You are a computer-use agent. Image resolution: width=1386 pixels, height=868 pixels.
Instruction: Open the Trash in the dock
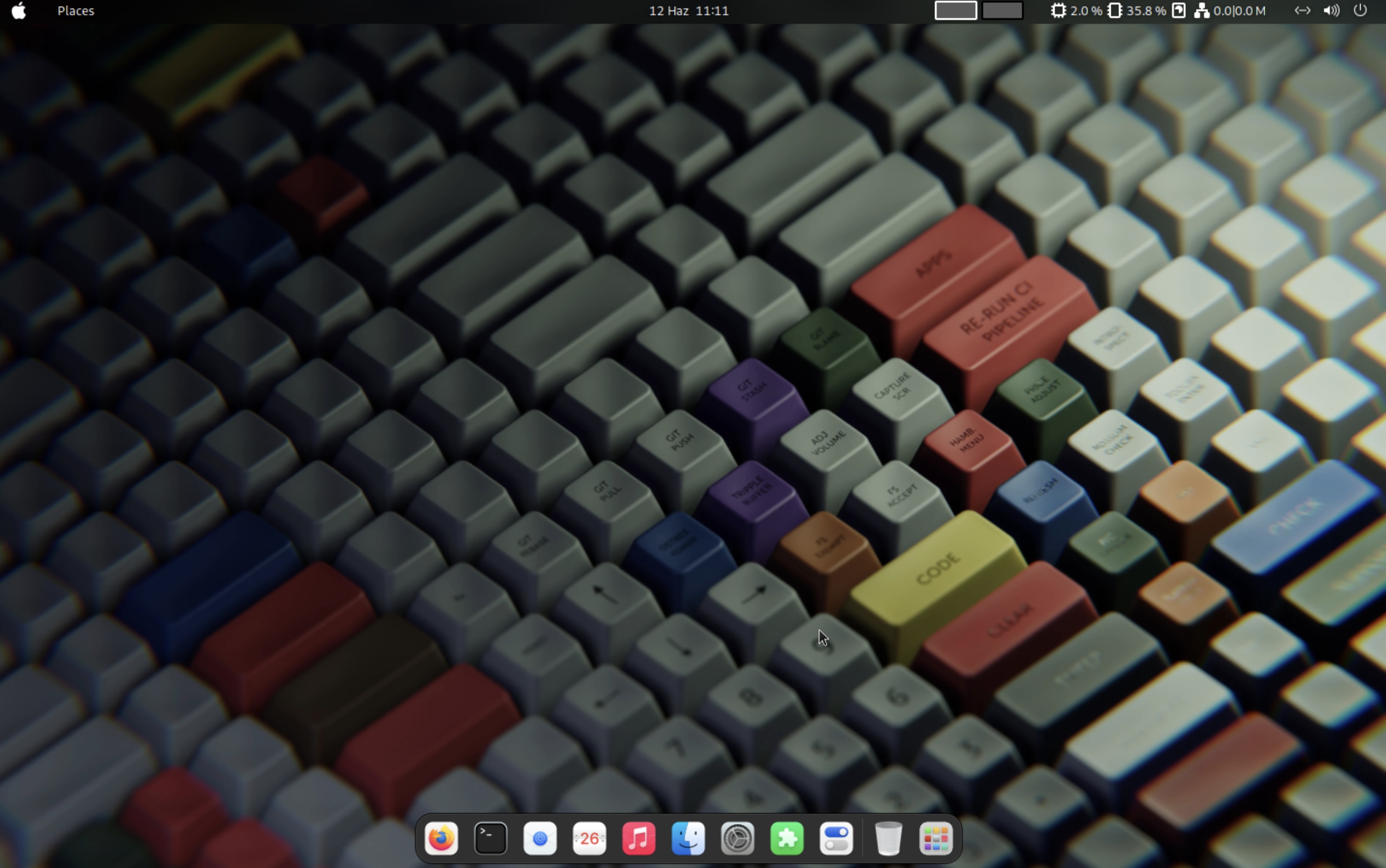pos(888,838)
